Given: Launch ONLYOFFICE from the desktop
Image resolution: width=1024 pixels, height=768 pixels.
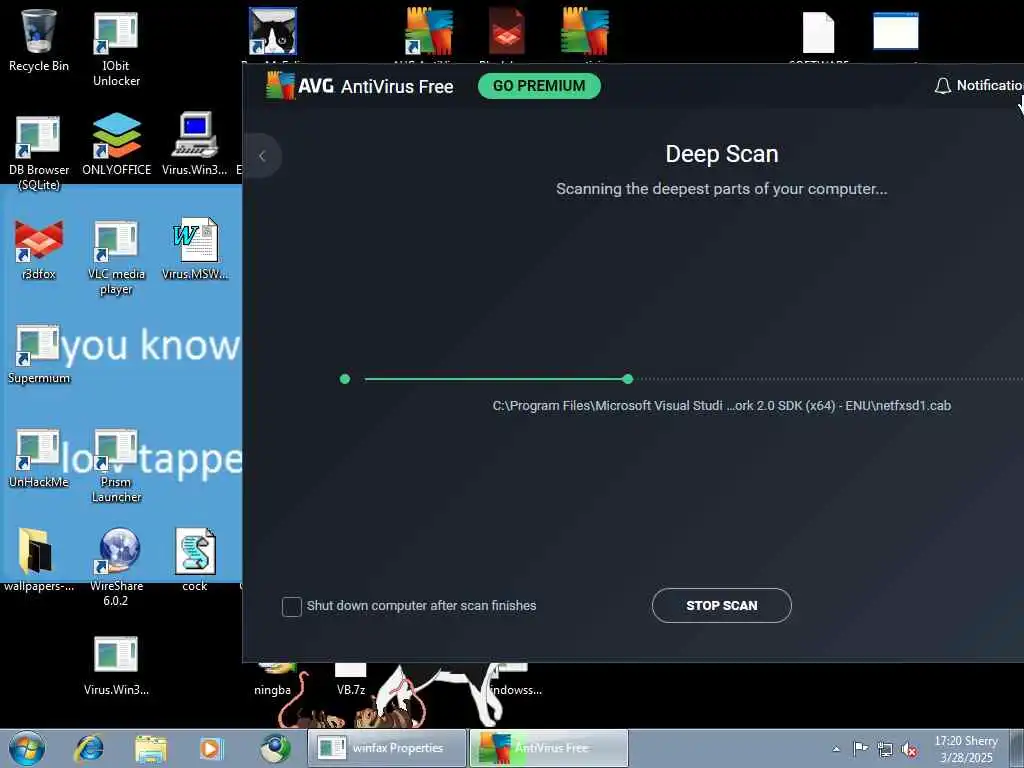Looking at the screenshot, I should [x=116, y=144].
